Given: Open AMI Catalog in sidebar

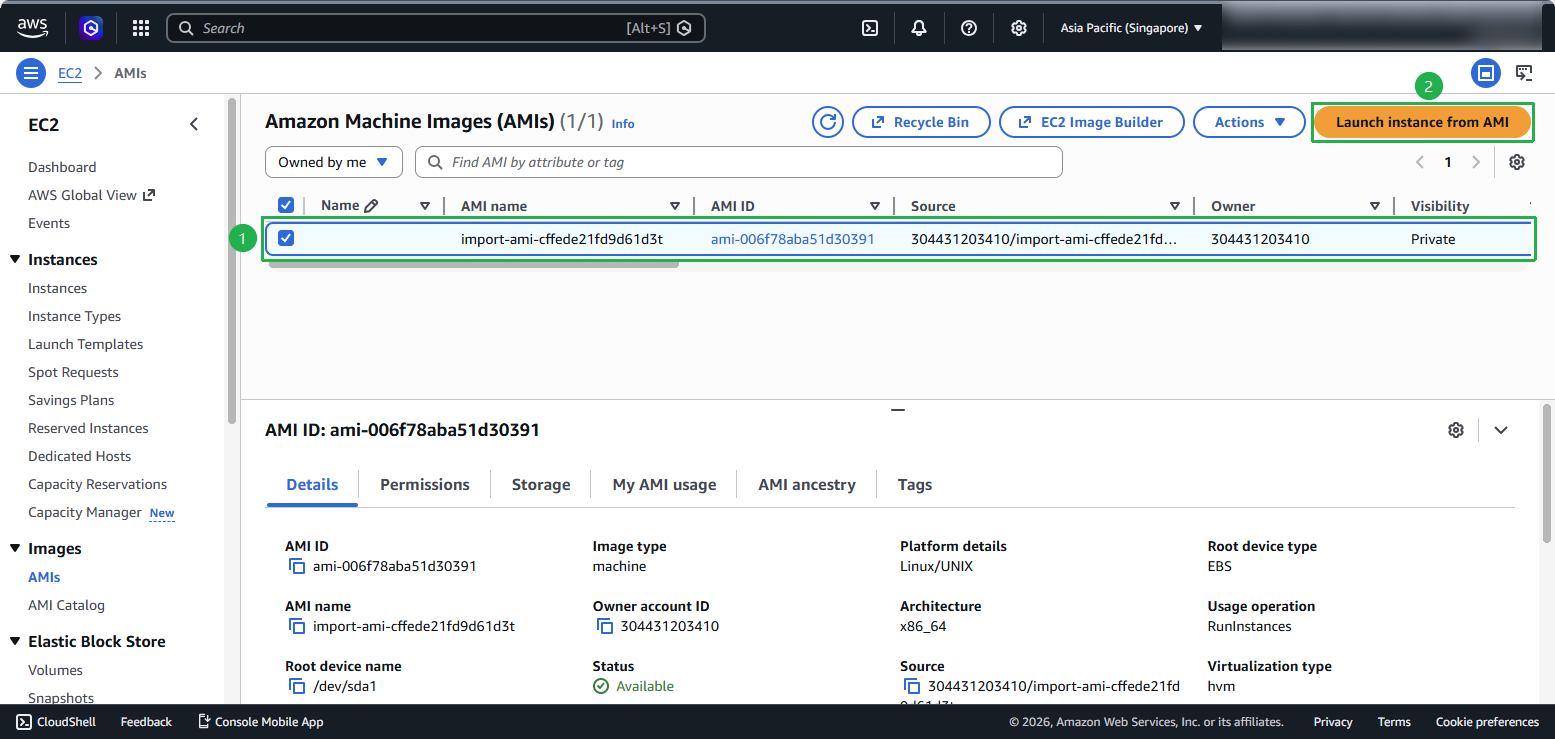Looking at the screenshot, I should pyautogui.click(x=66, y=605).
